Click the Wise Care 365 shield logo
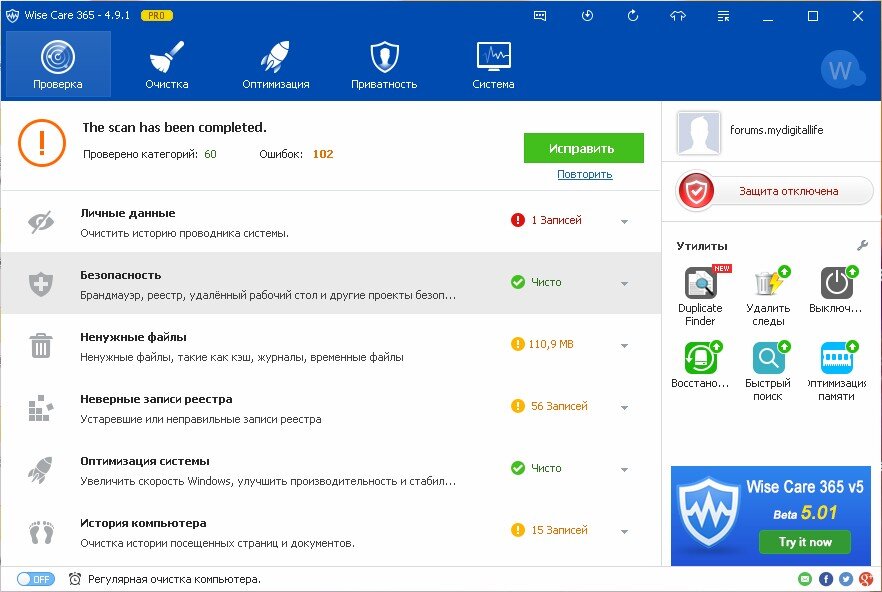This screenshot has width=882, height=592. 12,15
